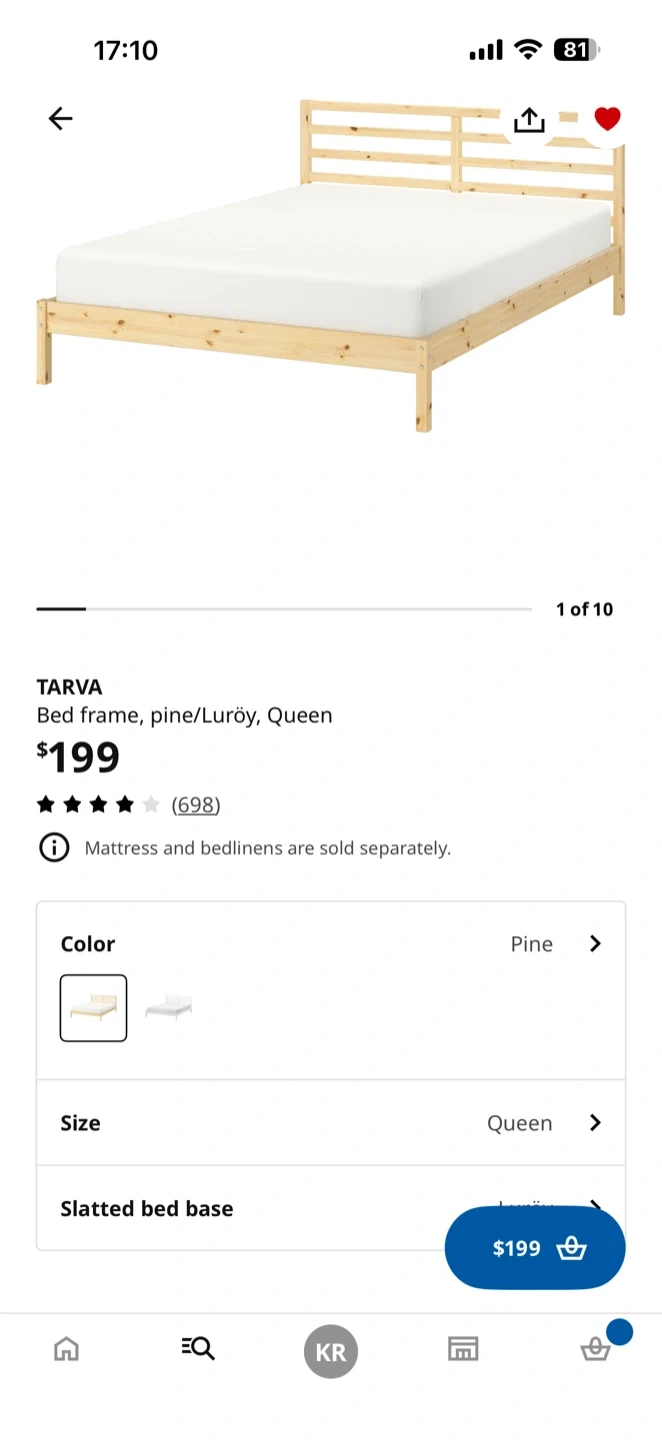662x1440 pixels.
Task: Tap the star rating row
Action: point(98,805)
